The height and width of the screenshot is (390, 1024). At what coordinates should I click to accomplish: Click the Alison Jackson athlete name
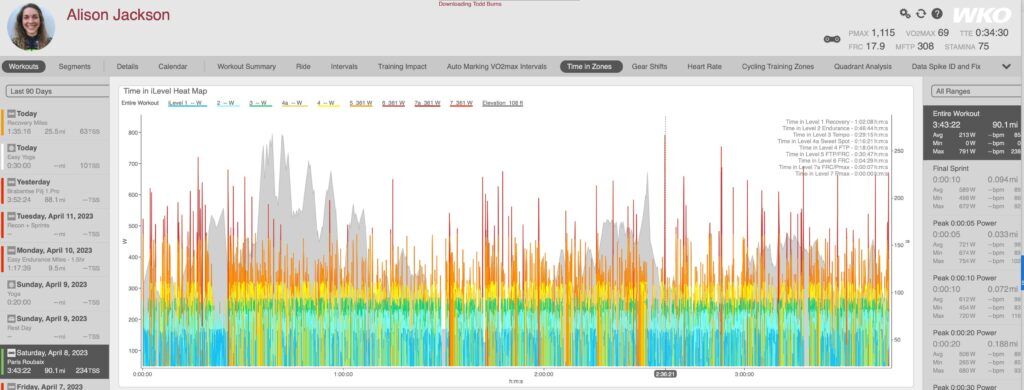pos(118,14)
